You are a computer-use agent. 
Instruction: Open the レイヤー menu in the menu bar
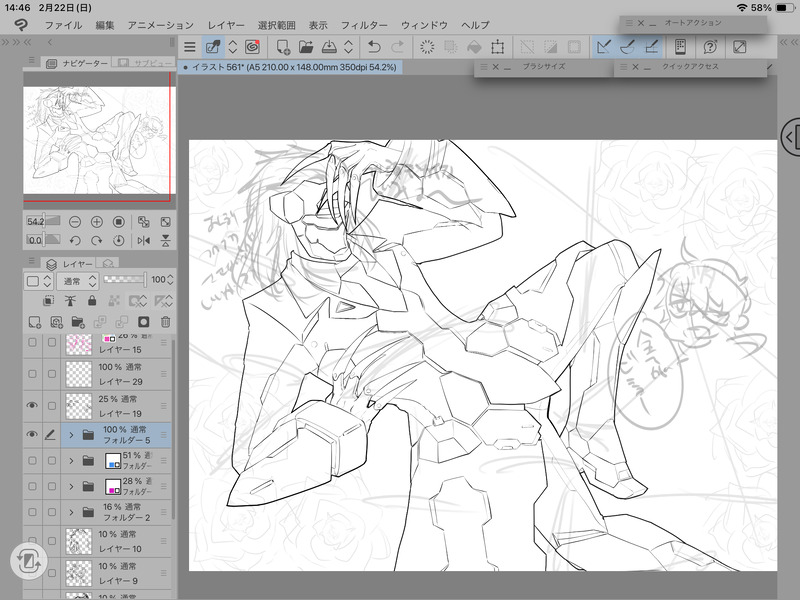click(226, 23)
